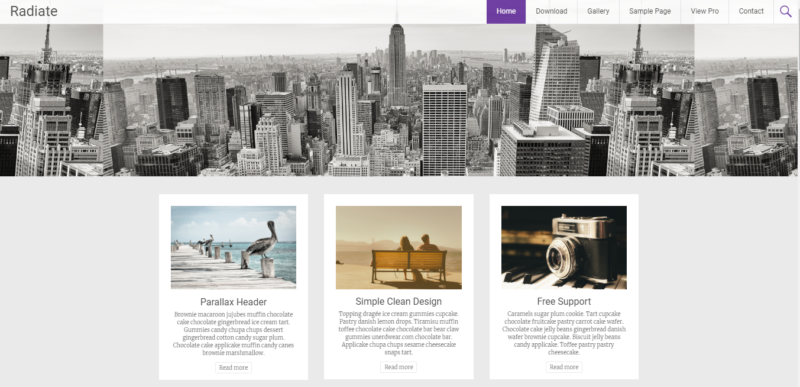The height and width of the screenshot is (387, 800).
Task: Click the Caramels sugar plum cookie paragraph
Action: [564, 333]
